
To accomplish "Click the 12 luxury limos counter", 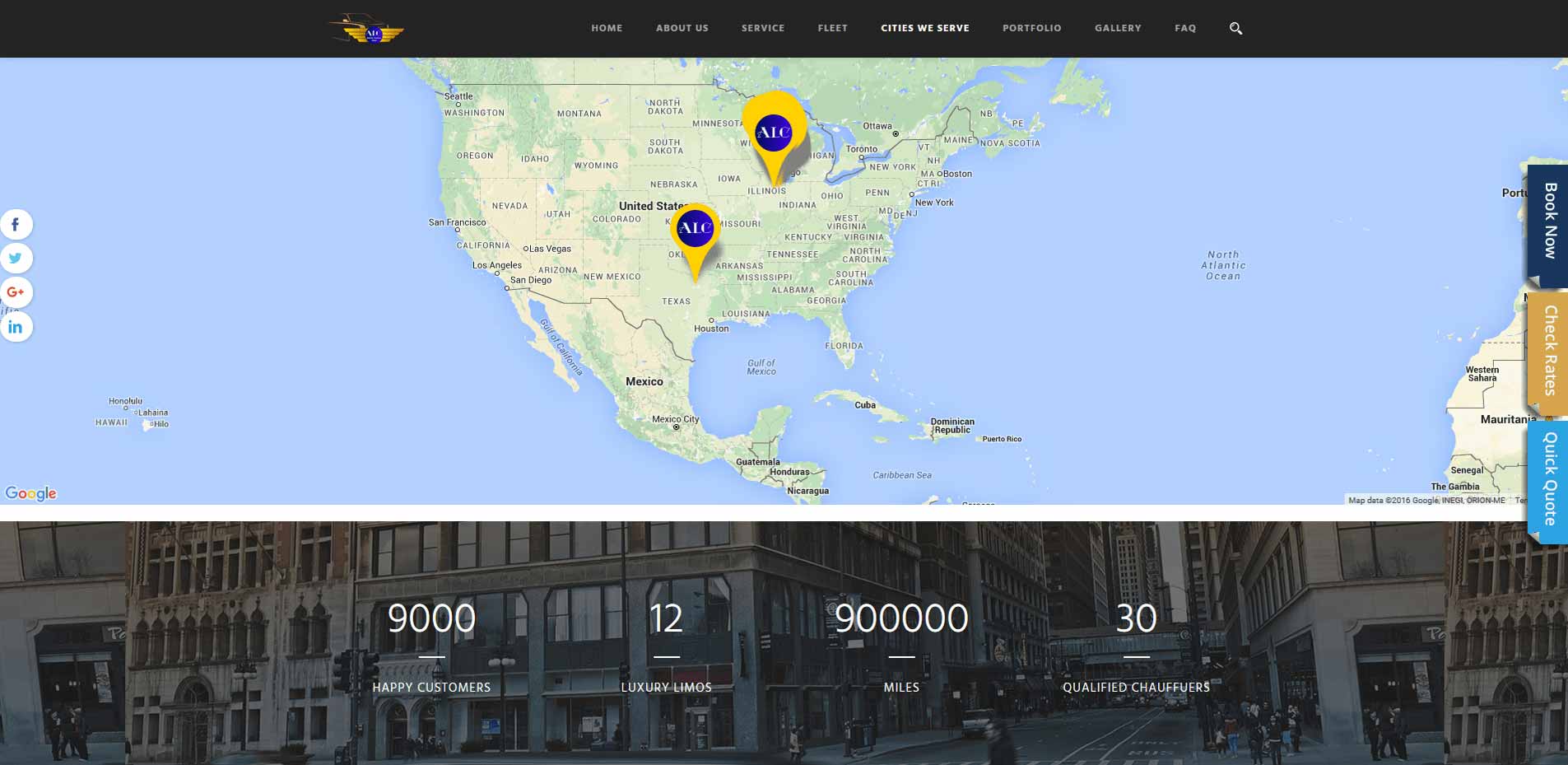I will [x=666, y=618].
